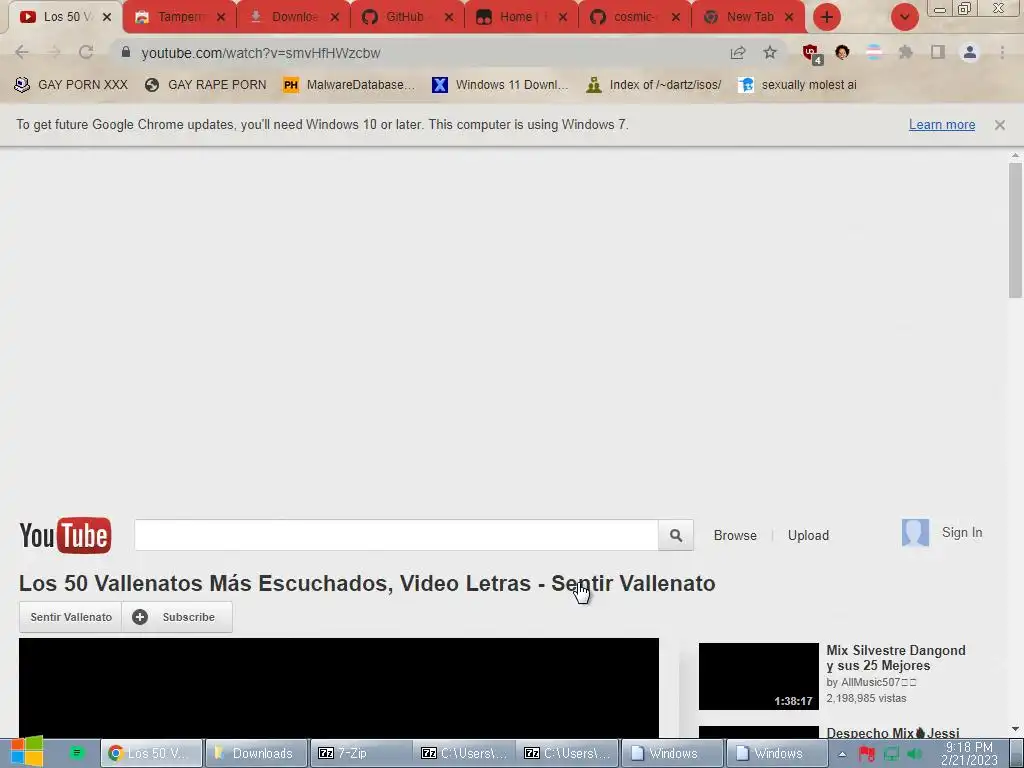1024x768 pixels.
Task: Click the address bar URL
Action: [x=261, y=53]
